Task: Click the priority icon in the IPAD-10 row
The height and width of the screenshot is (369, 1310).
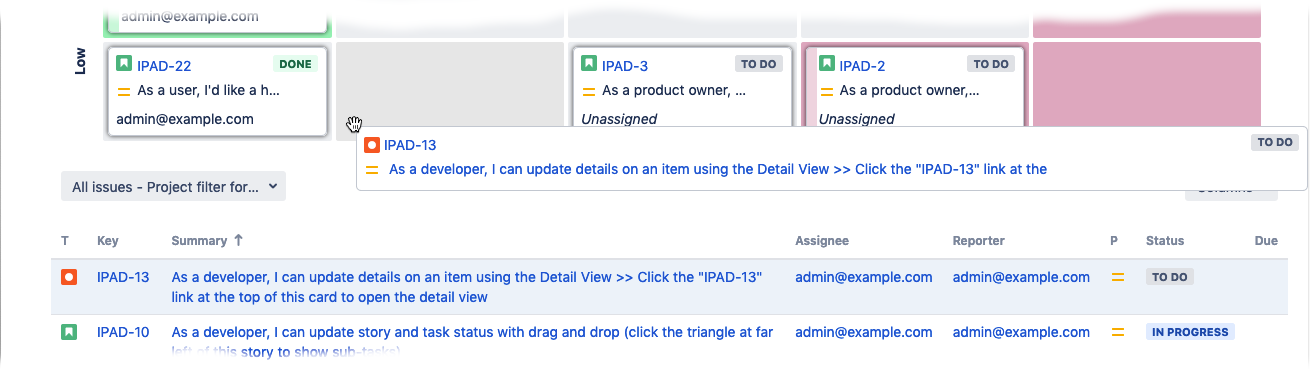Action: [x=1118, y=332]
